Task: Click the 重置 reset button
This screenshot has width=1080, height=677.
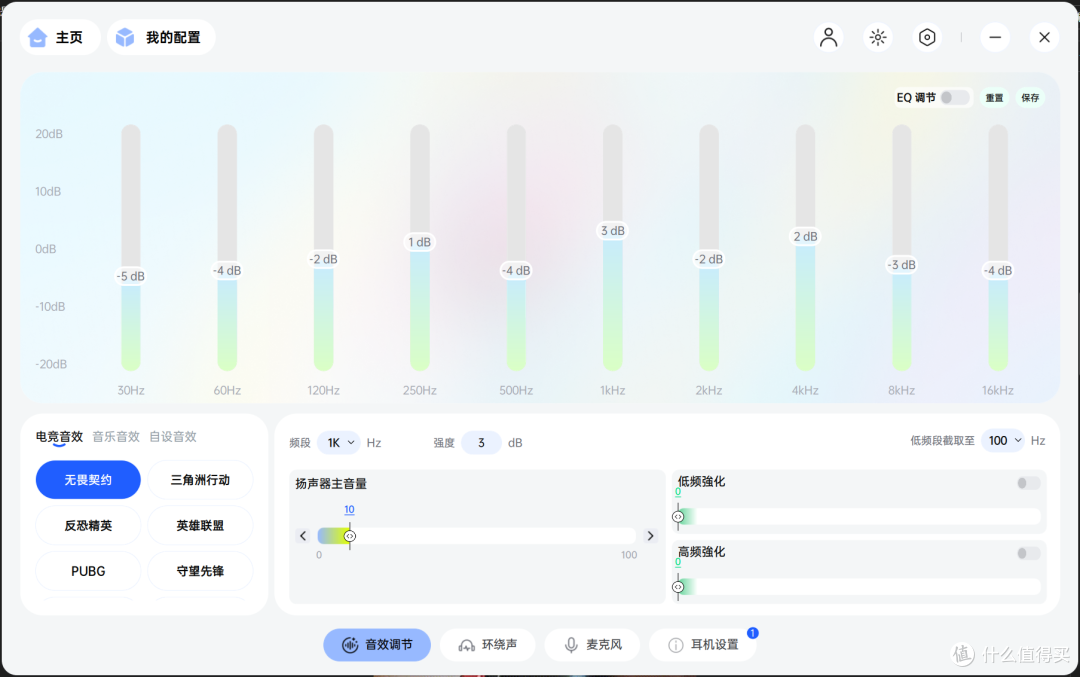Action: click(x=995, y=98)
